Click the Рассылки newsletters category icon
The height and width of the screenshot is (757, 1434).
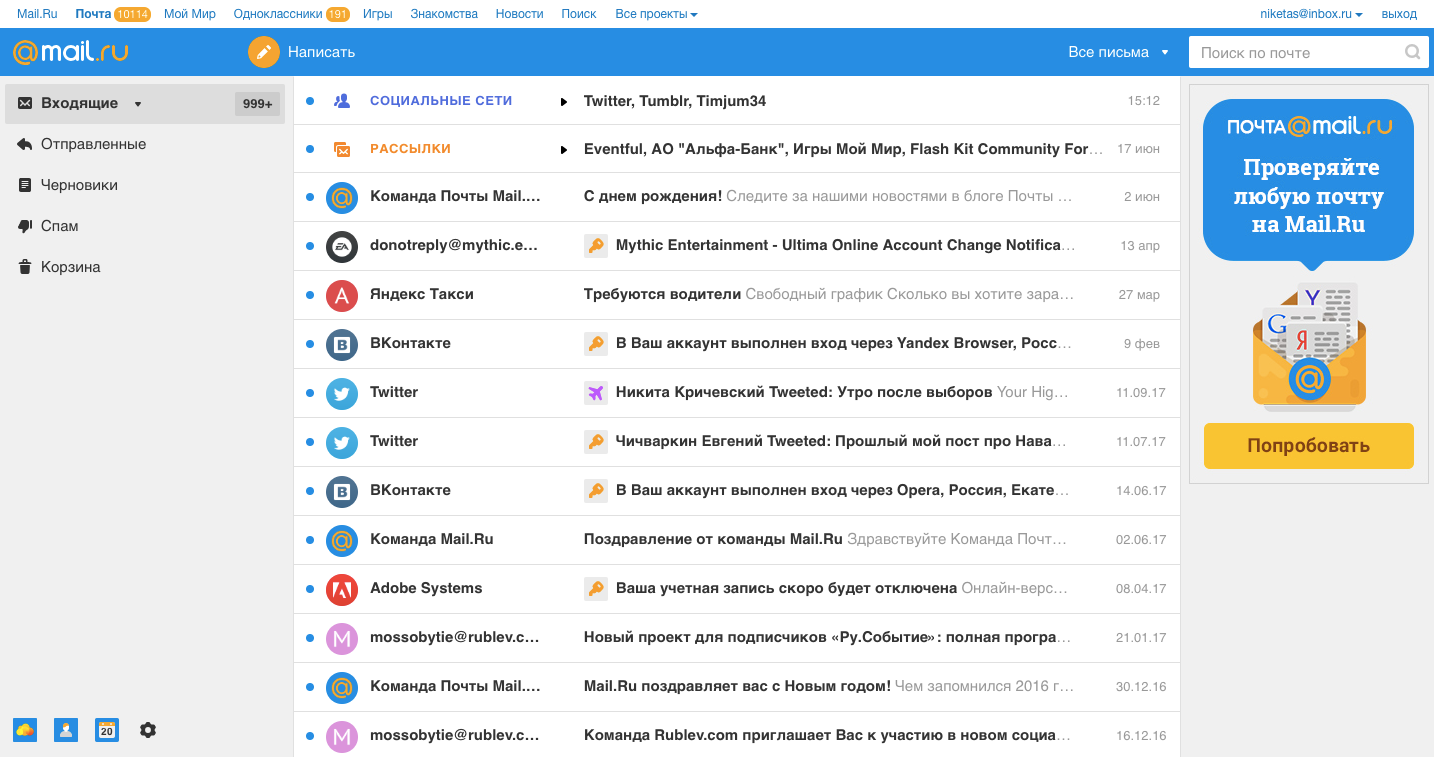[x=342, y=149]
